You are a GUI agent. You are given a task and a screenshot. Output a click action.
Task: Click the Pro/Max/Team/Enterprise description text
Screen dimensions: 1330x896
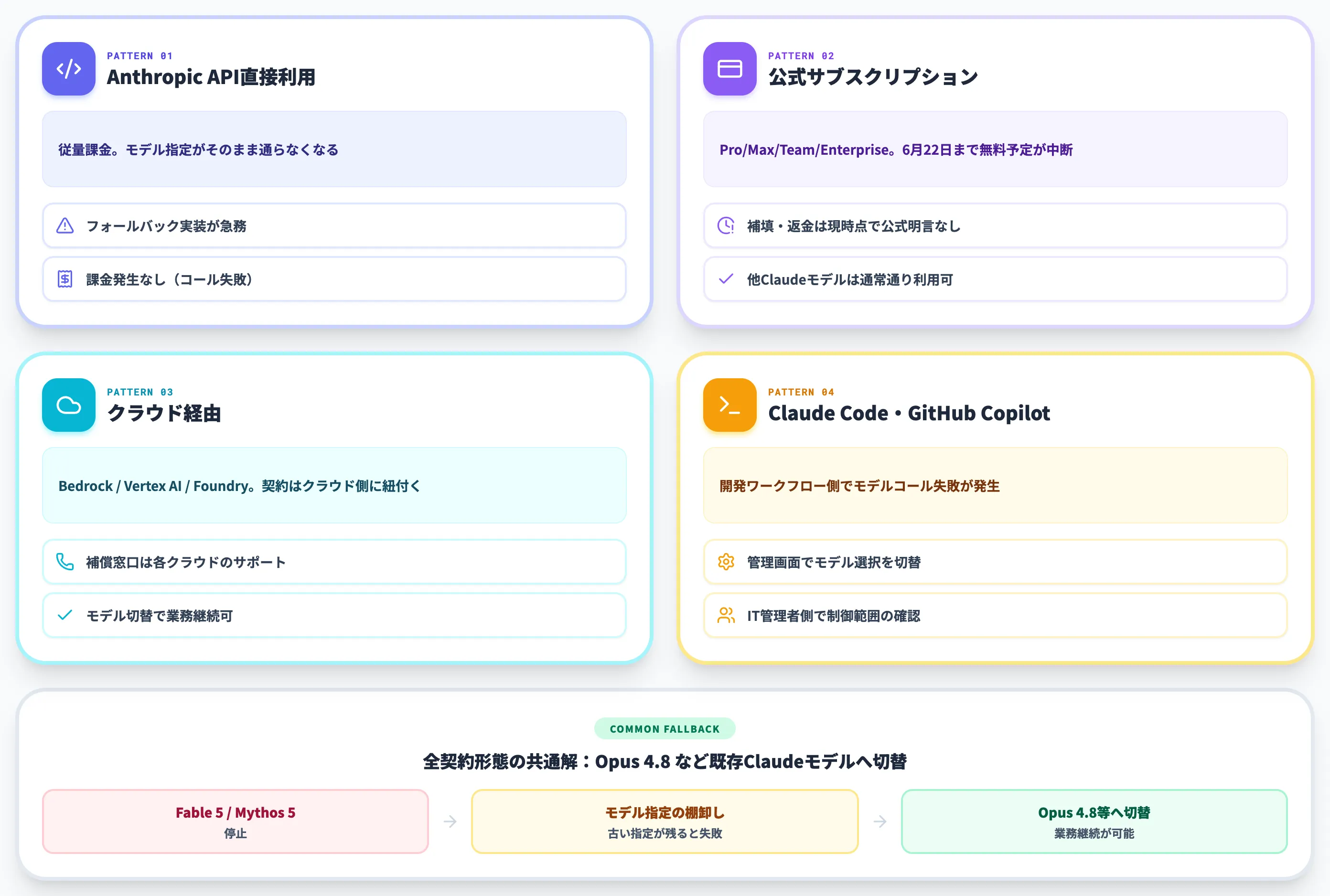[896, 149]
